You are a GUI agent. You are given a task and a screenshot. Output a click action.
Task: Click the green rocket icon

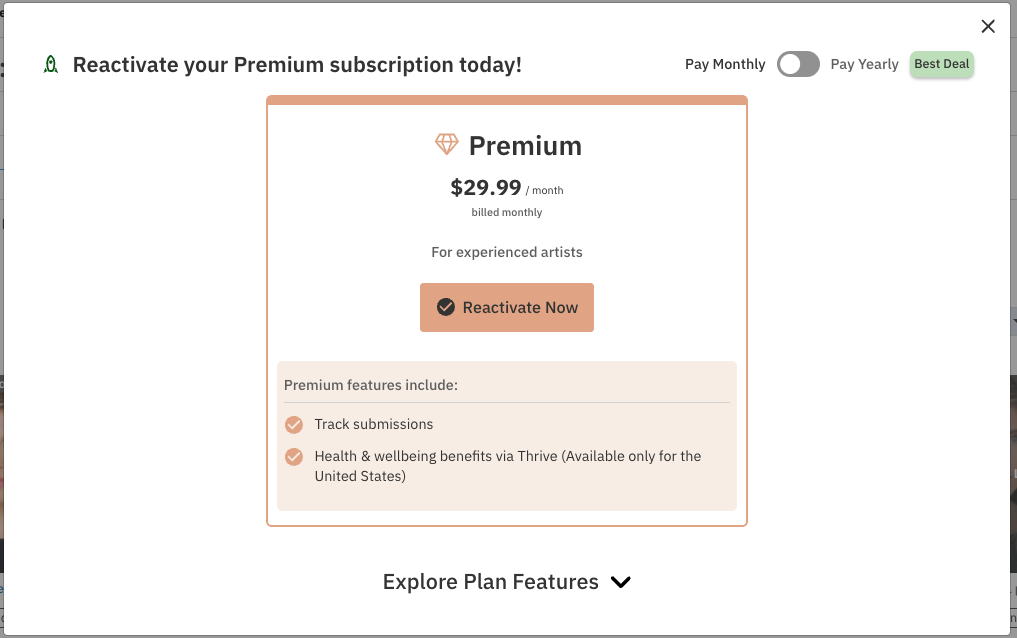coord(51,64)
